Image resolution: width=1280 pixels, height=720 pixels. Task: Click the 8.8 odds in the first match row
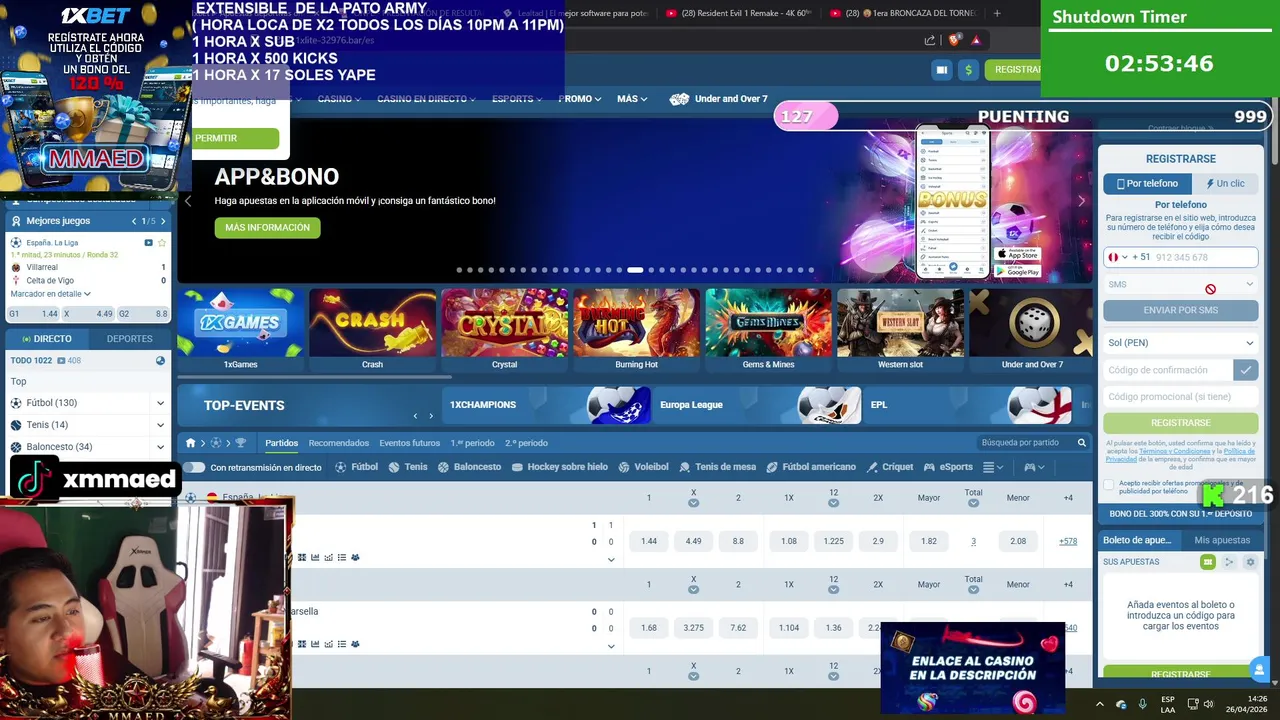coord(738,541)
